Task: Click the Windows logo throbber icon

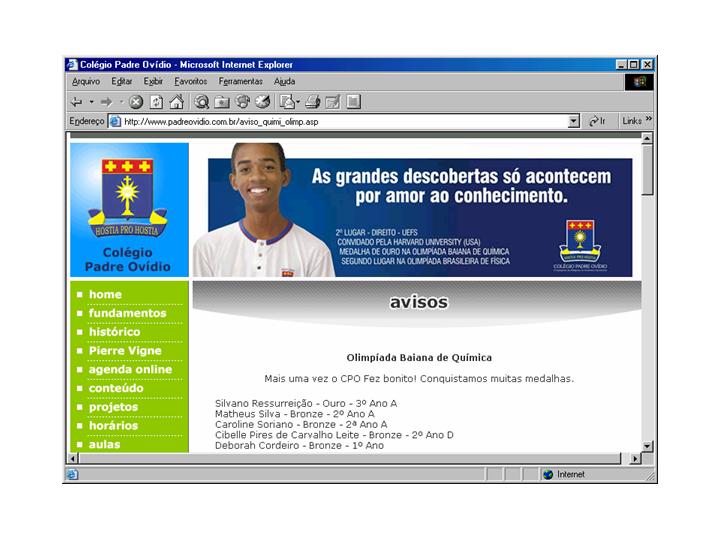Action: (x=639, y=82)
